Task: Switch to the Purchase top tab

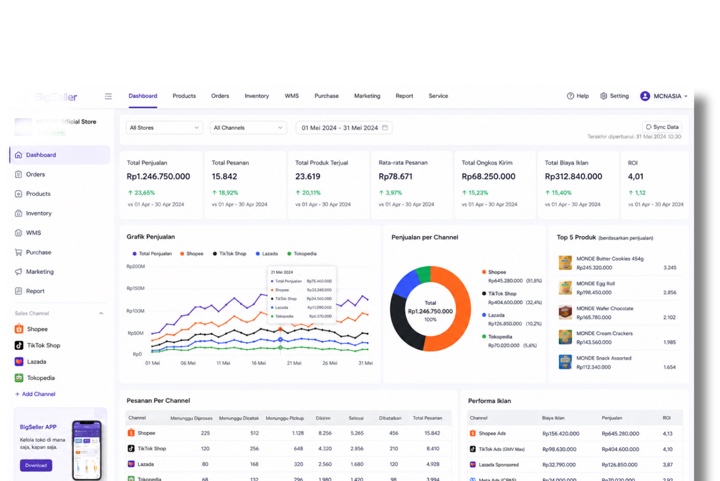Action: (x=326, y=96)
